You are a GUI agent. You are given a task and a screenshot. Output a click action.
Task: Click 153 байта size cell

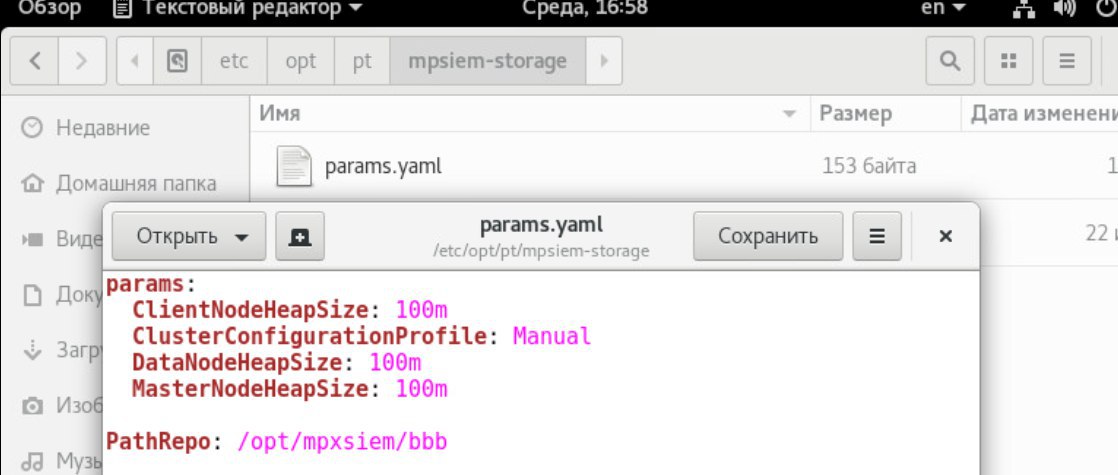(x=868, y=167)
